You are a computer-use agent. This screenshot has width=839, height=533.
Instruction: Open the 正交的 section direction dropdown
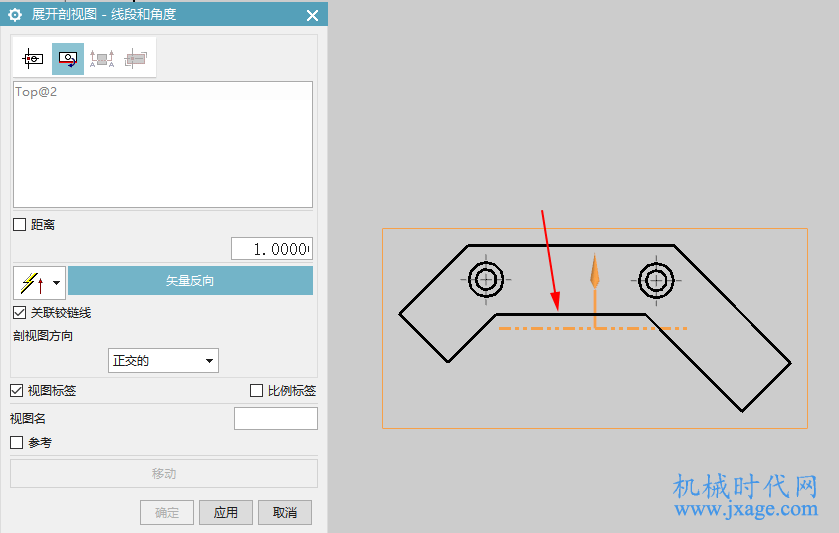pyautogui.click(x=163, y=361)
